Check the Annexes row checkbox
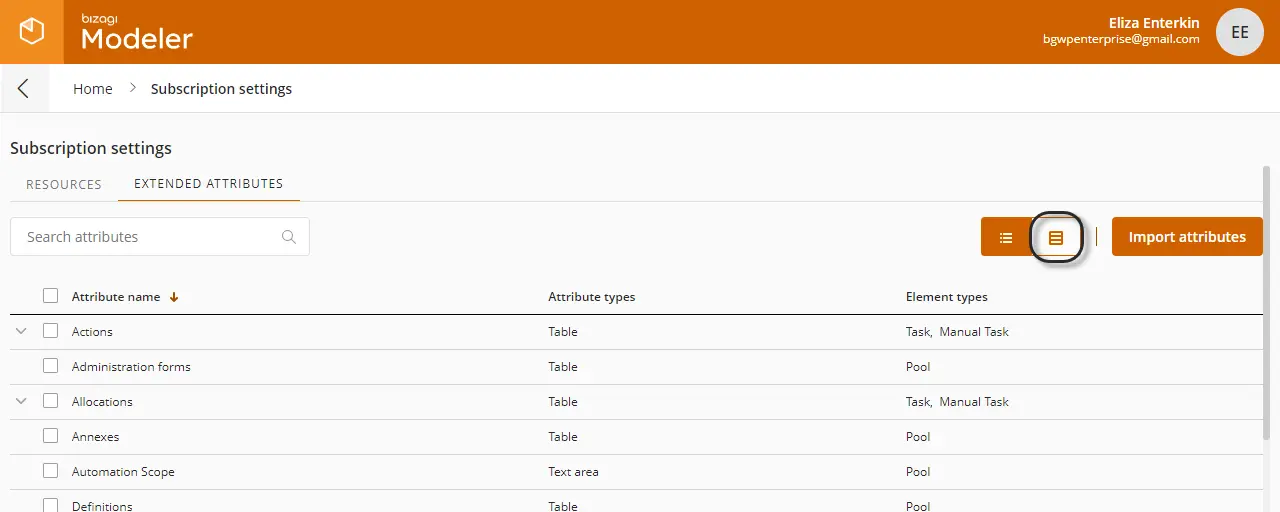 coord(51,436)
